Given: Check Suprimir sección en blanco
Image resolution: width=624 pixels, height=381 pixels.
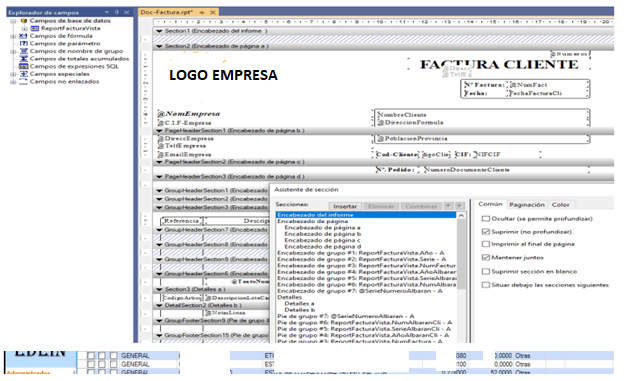Looking at the screenshot, I should click(x=486, y=272).
